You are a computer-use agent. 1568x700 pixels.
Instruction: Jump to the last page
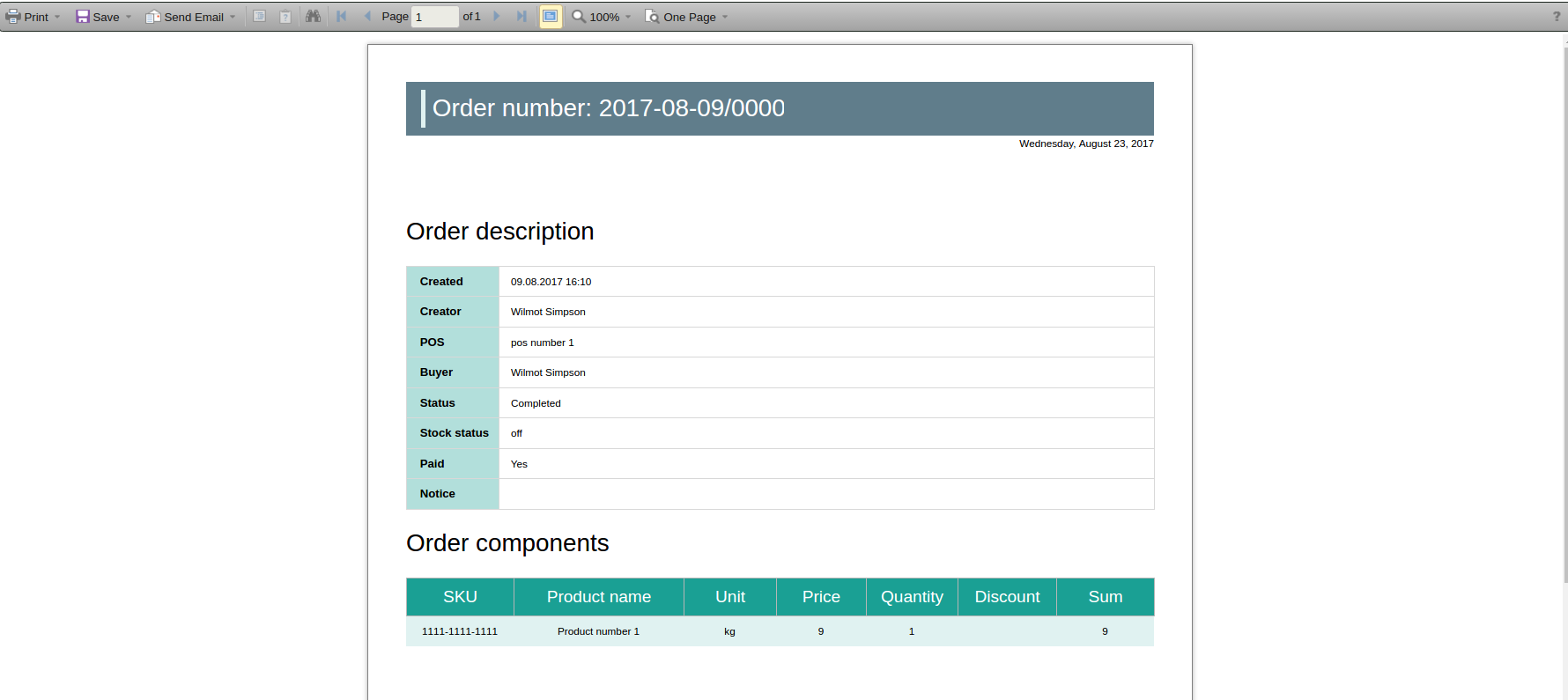click(521, 17)
